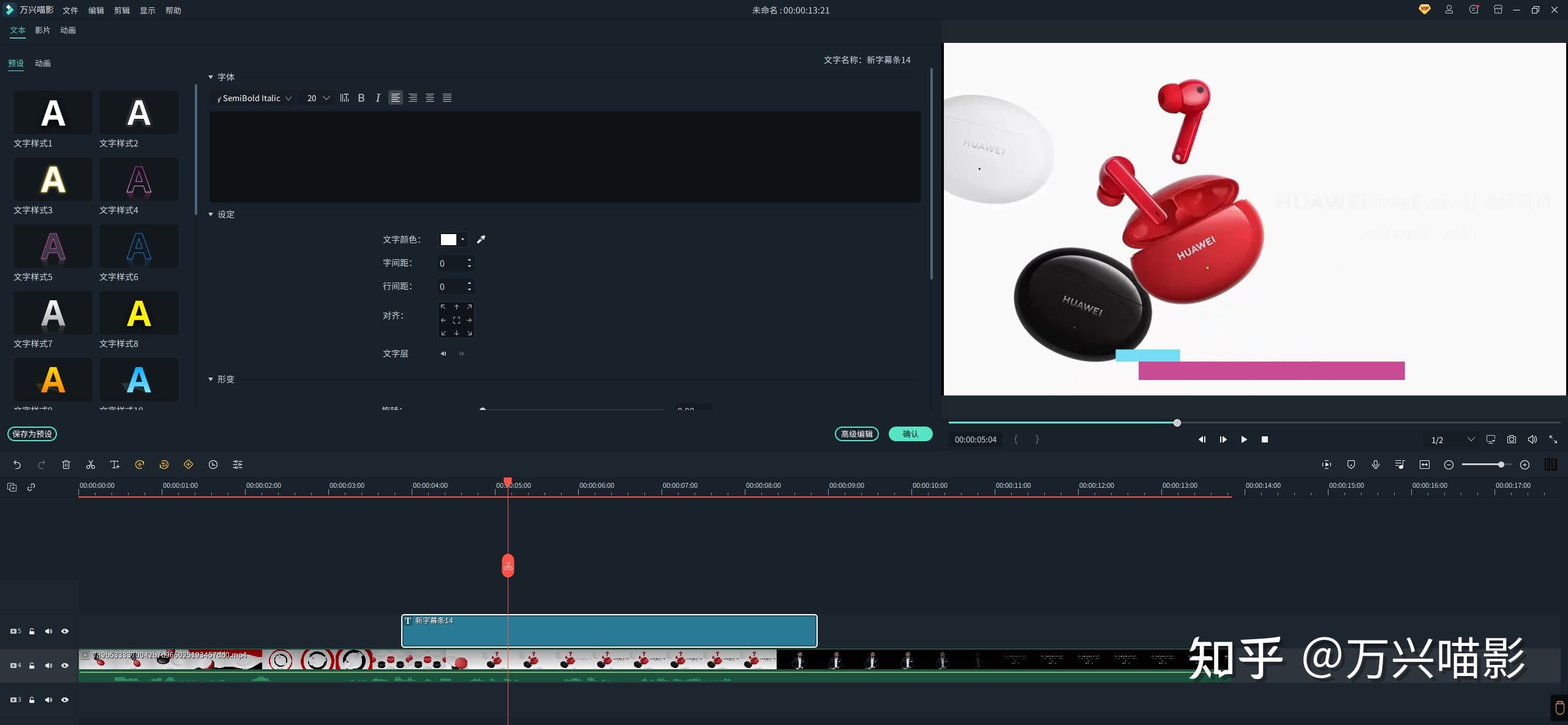
Task: Click inside the text content input area
Action: (565, 157)
